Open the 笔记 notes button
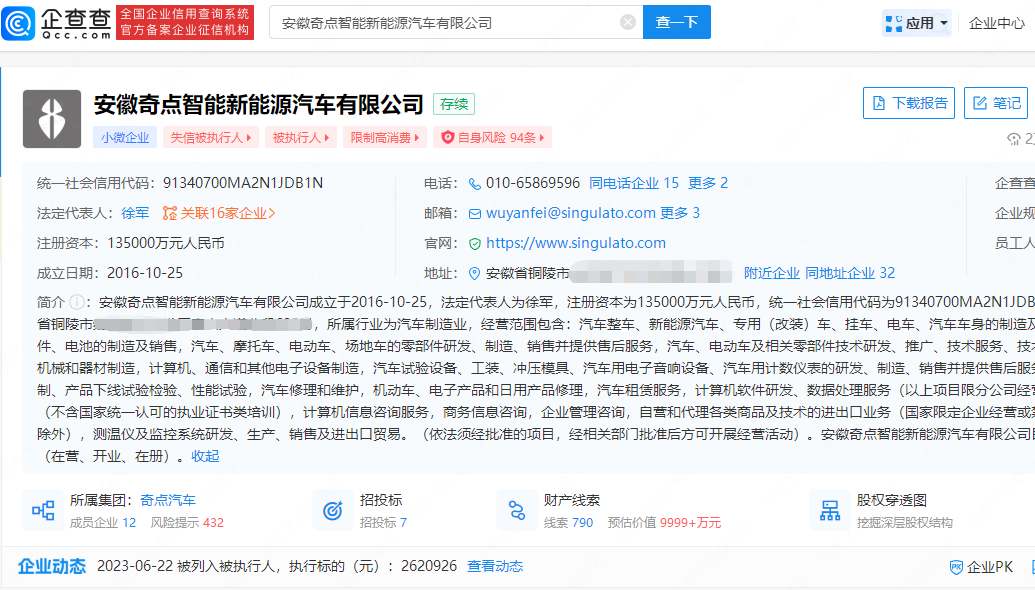 pos(996,103)
